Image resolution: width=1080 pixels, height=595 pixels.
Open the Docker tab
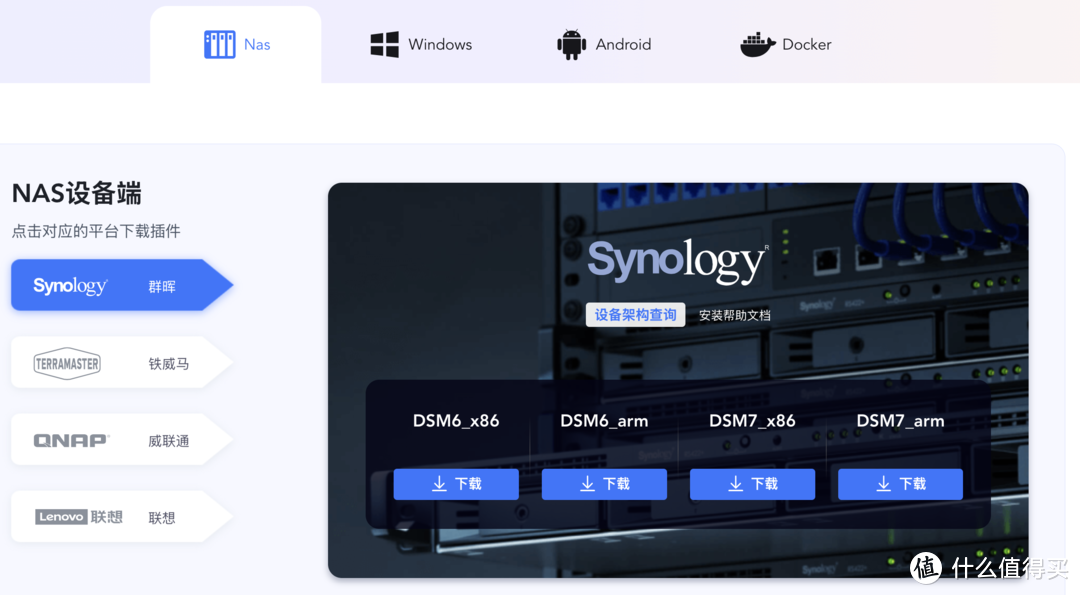pos(786,45)
